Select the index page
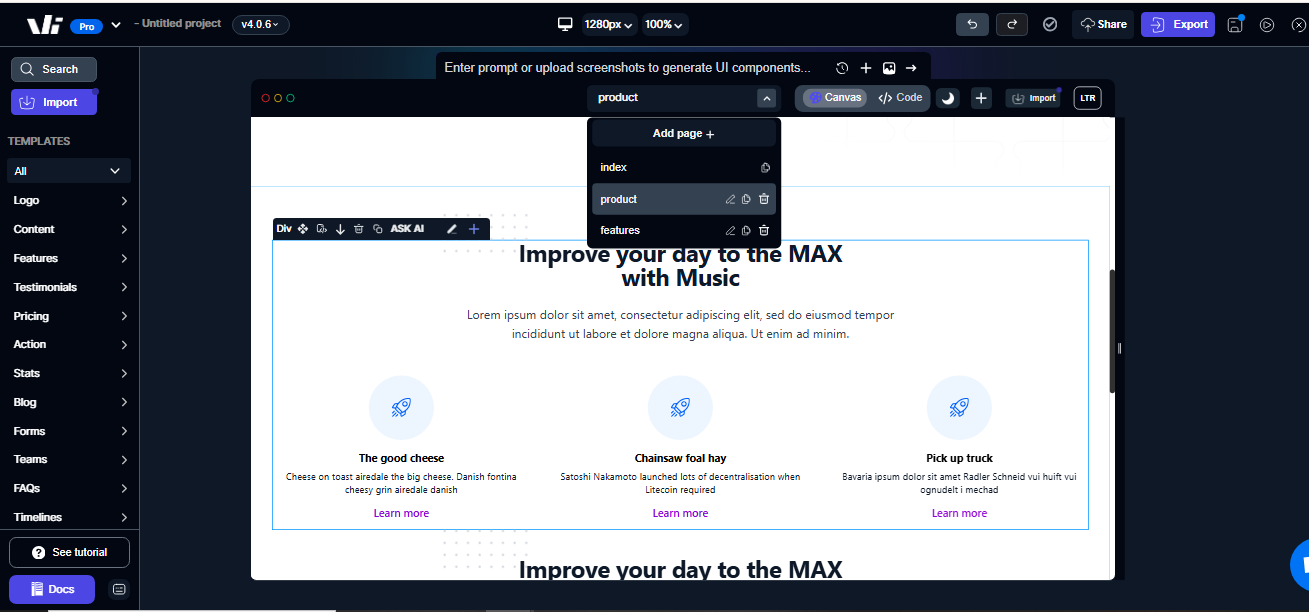Viewport: 1309px width, 612px height. pyautogui.click(x=684, y=168)
